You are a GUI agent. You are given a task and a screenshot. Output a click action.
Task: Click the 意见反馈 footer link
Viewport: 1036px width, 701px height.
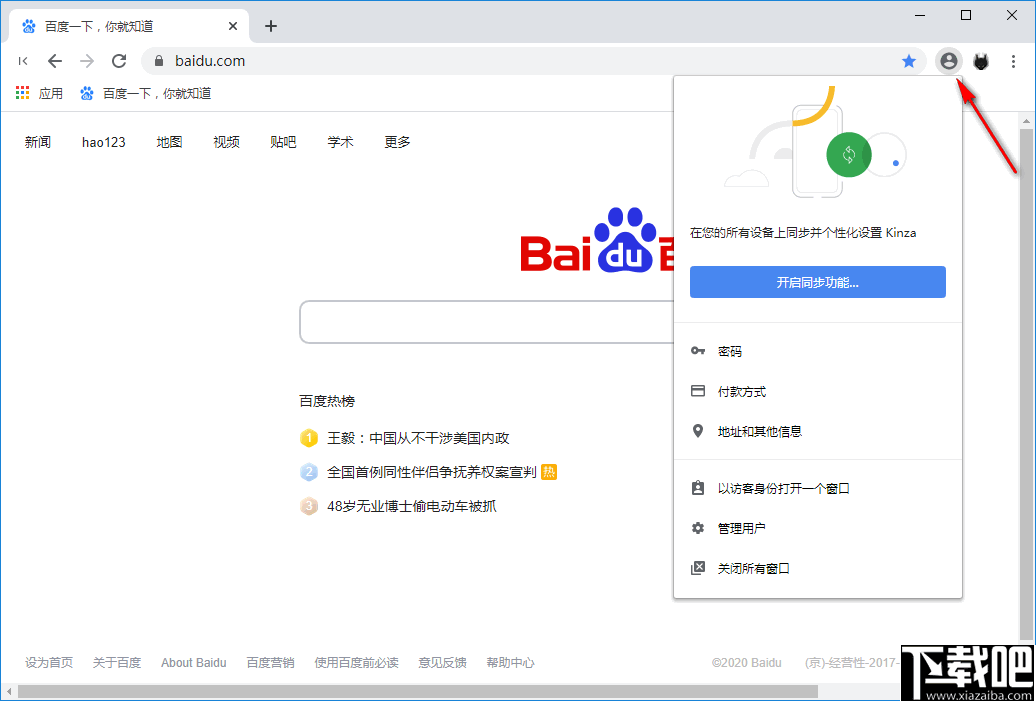(x=443, y=663)
